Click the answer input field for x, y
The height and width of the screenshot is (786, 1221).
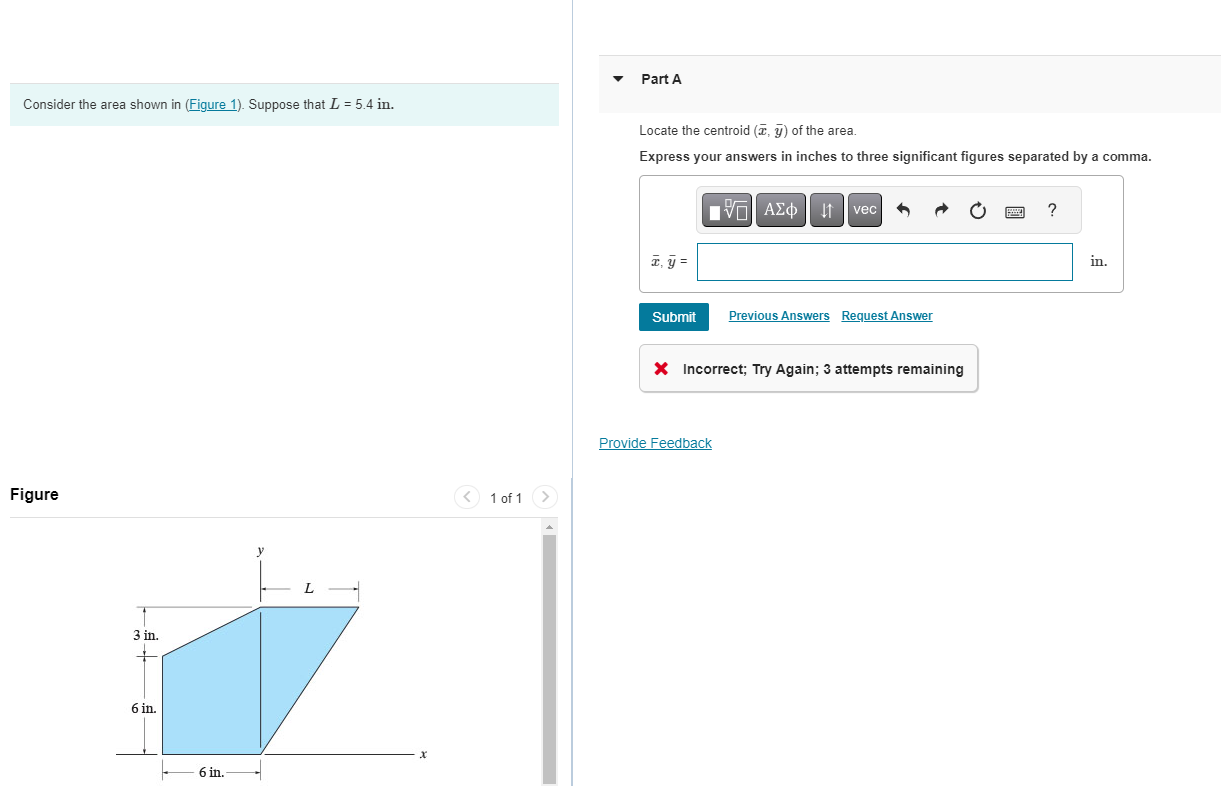(884, 261)
